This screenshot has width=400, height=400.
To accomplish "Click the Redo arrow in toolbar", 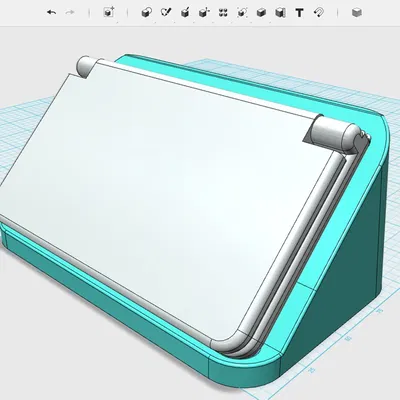I will coord(70,13).
